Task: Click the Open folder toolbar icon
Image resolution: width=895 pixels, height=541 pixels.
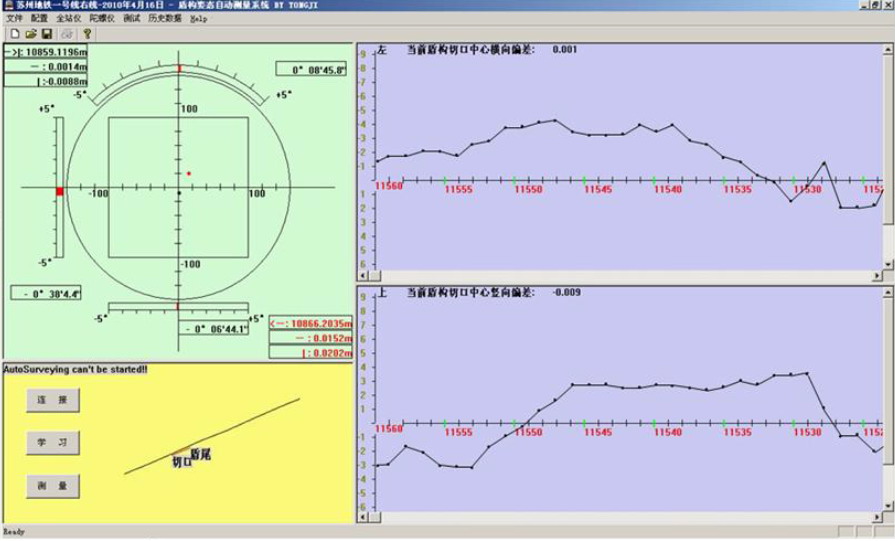Action: click(x=30, y=33)
